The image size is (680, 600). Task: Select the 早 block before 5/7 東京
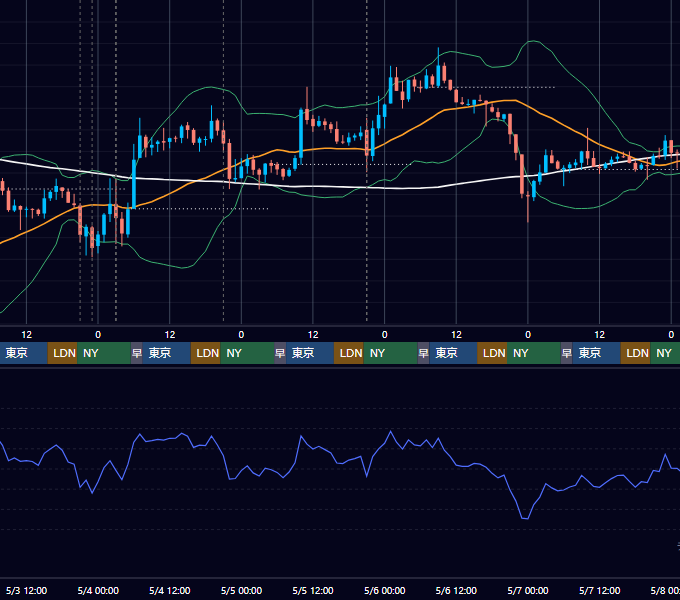click(567, 353)
